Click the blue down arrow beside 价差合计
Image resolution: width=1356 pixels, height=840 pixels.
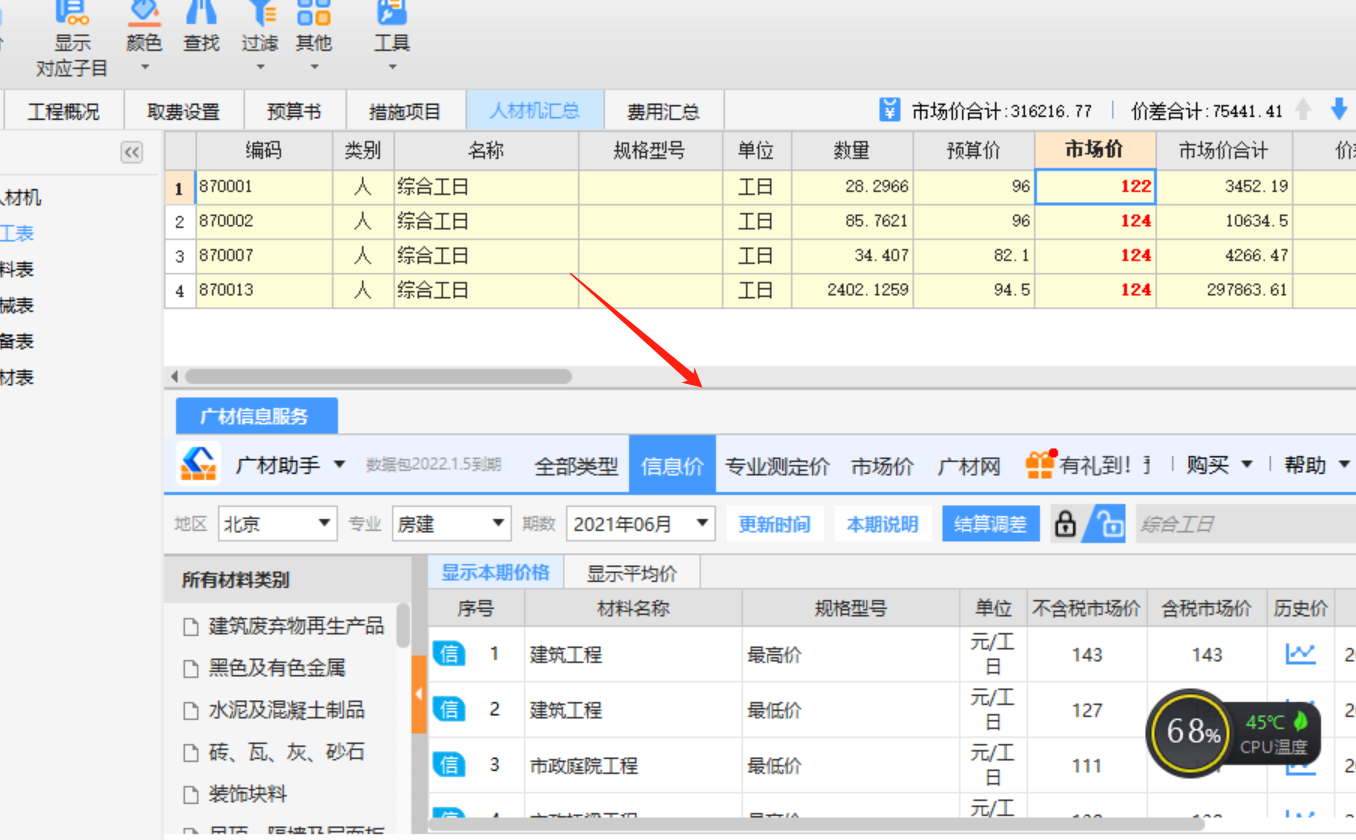click(x=1339, y=110)
